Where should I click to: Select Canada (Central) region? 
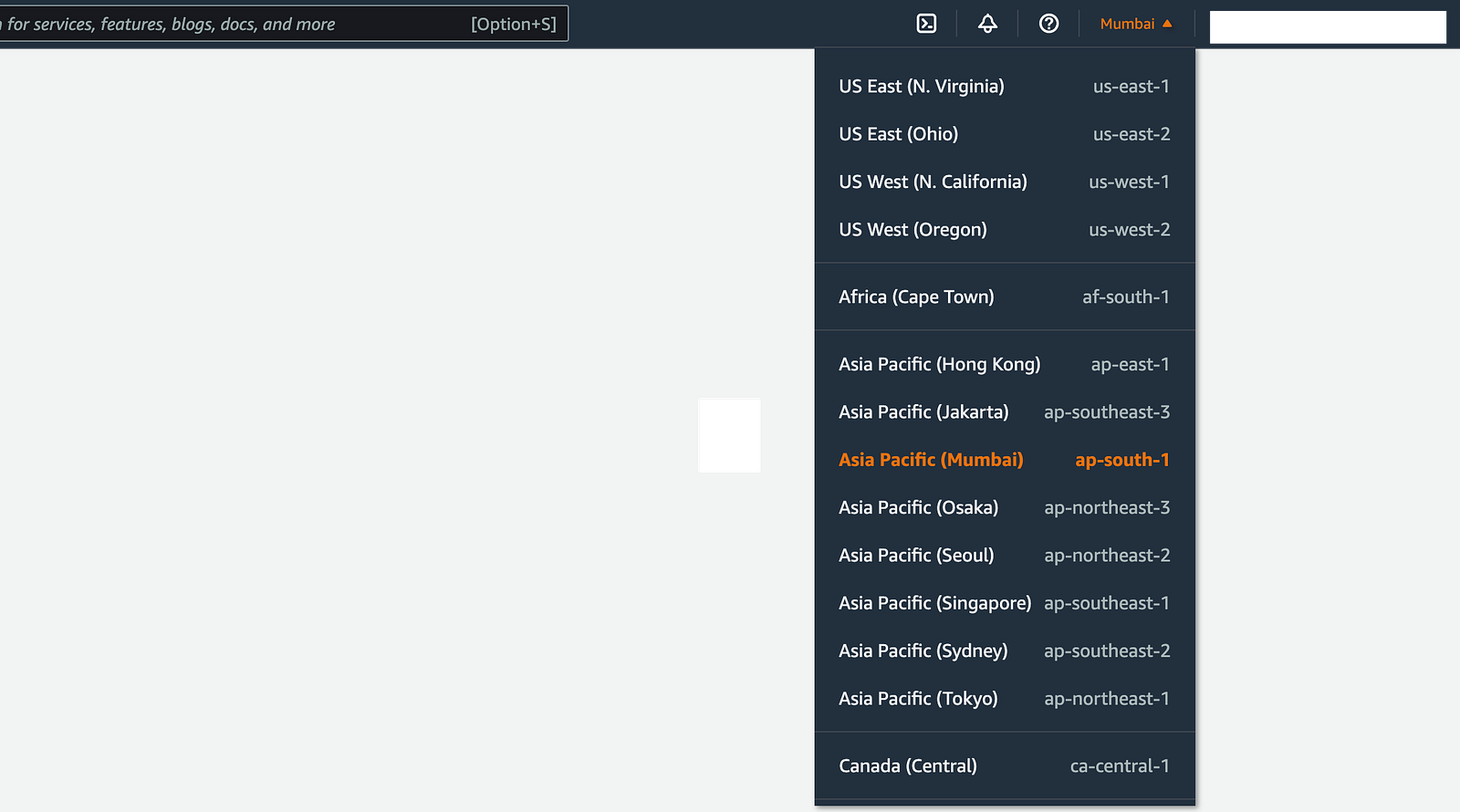coord(1005,765)
